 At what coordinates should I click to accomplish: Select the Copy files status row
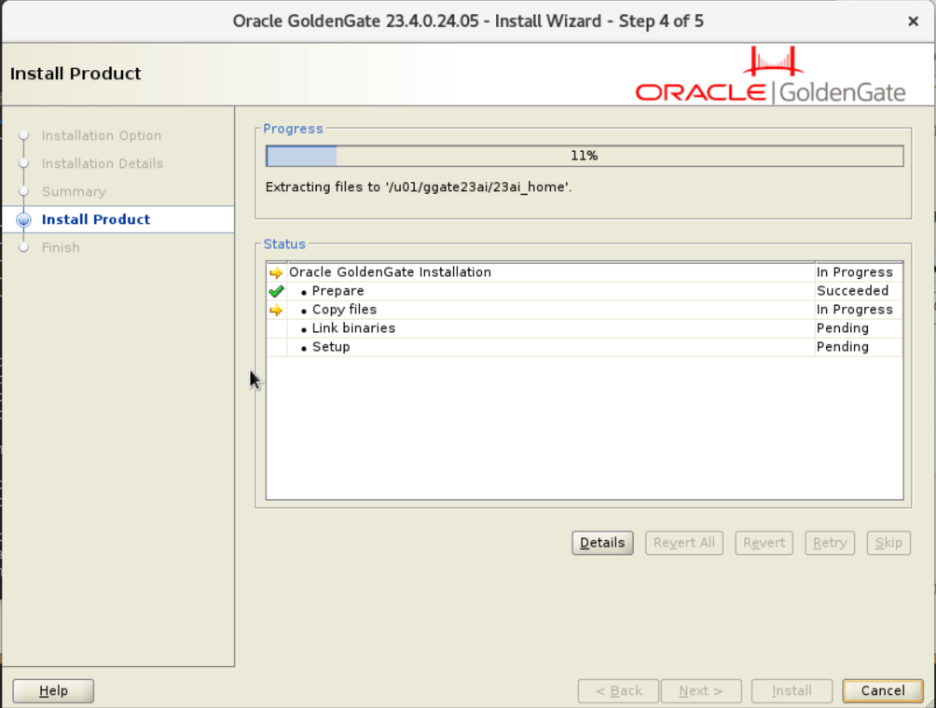(584, 309)
